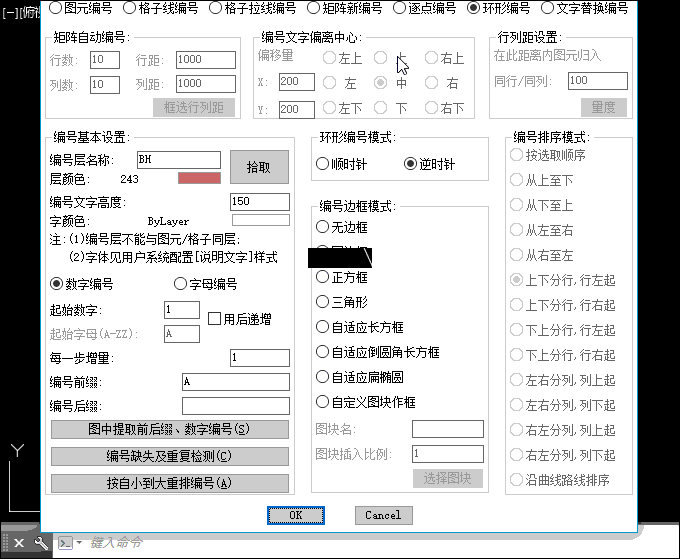Click the Cancel button
The width and height of the screenshot is (680, 559).
pyautogui.click(x=383, y=515)
